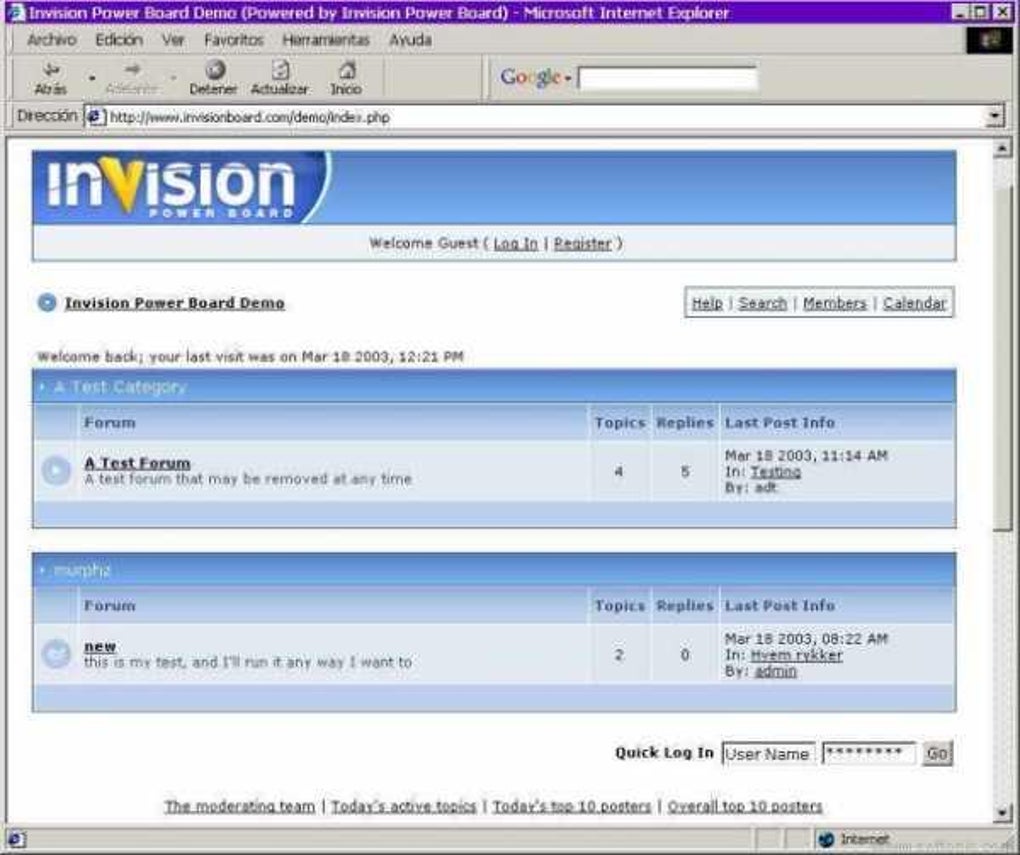The image size is (1020, 855).
Task: Click the Log In link
Action: 516,243
